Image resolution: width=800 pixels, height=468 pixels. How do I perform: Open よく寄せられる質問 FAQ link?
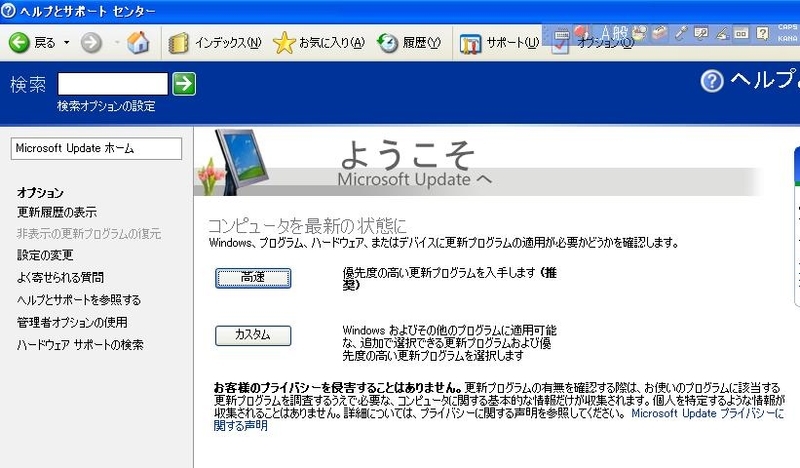[x=60, y=278]
